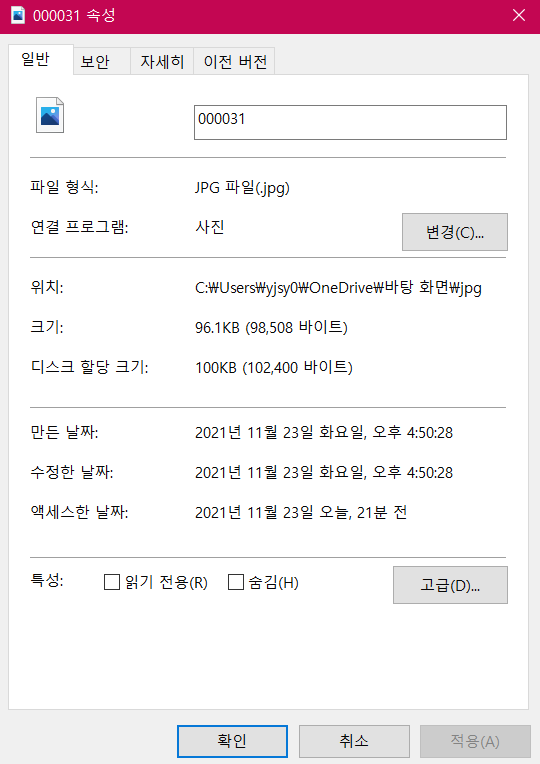Close the 000031 properties dialog
This screenshot has height=764, width=540.
519,15
